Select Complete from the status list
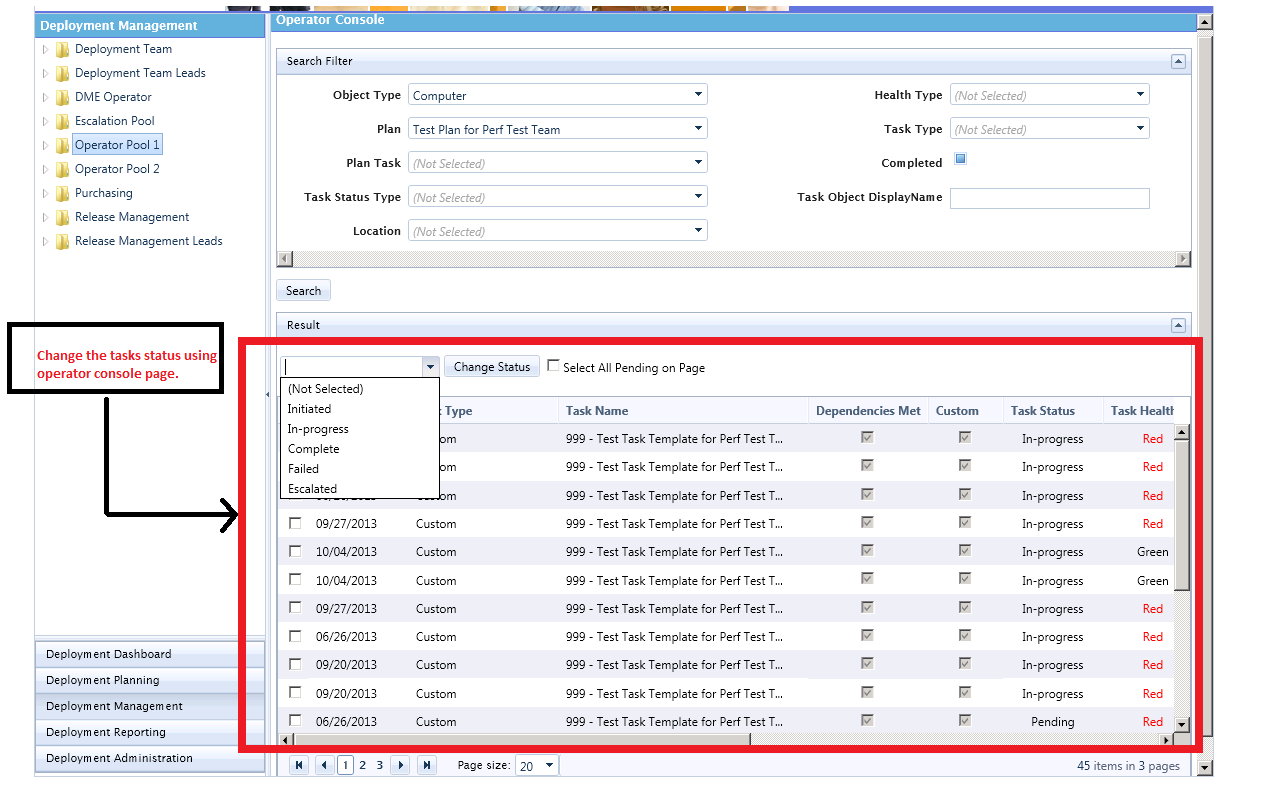 (x=313, y=449)
